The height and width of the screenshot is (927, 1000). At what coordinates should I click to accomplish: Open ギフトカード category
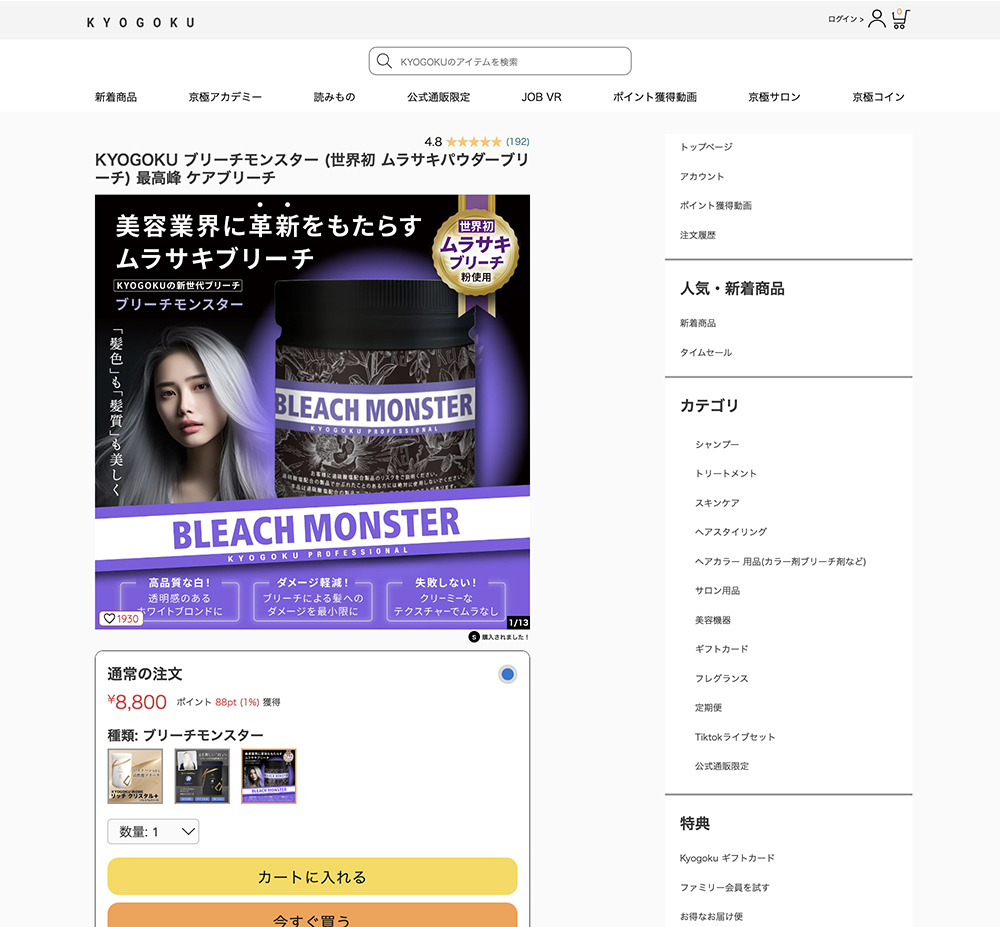pos(721,649)
